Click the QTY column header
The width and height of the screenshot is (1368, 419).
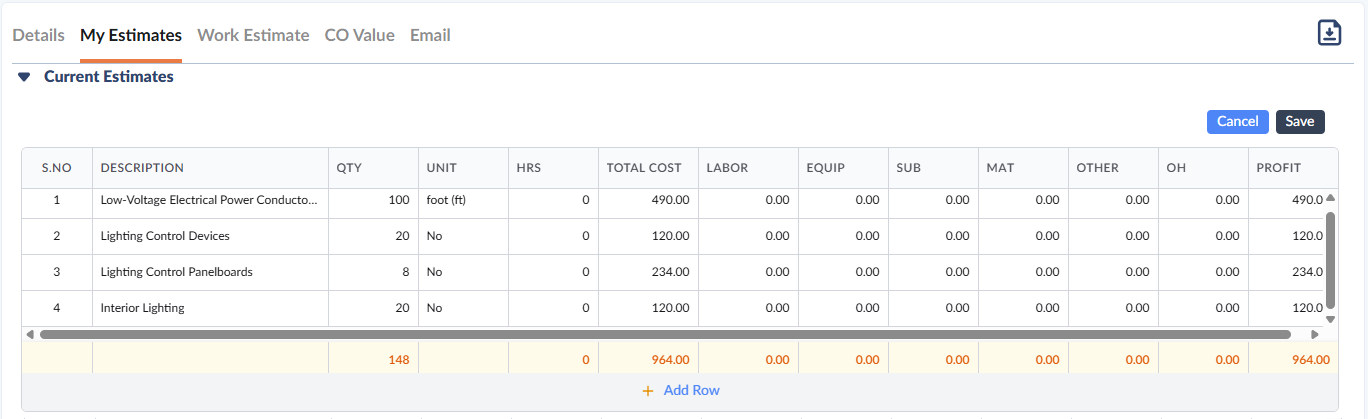click(373, 168)
